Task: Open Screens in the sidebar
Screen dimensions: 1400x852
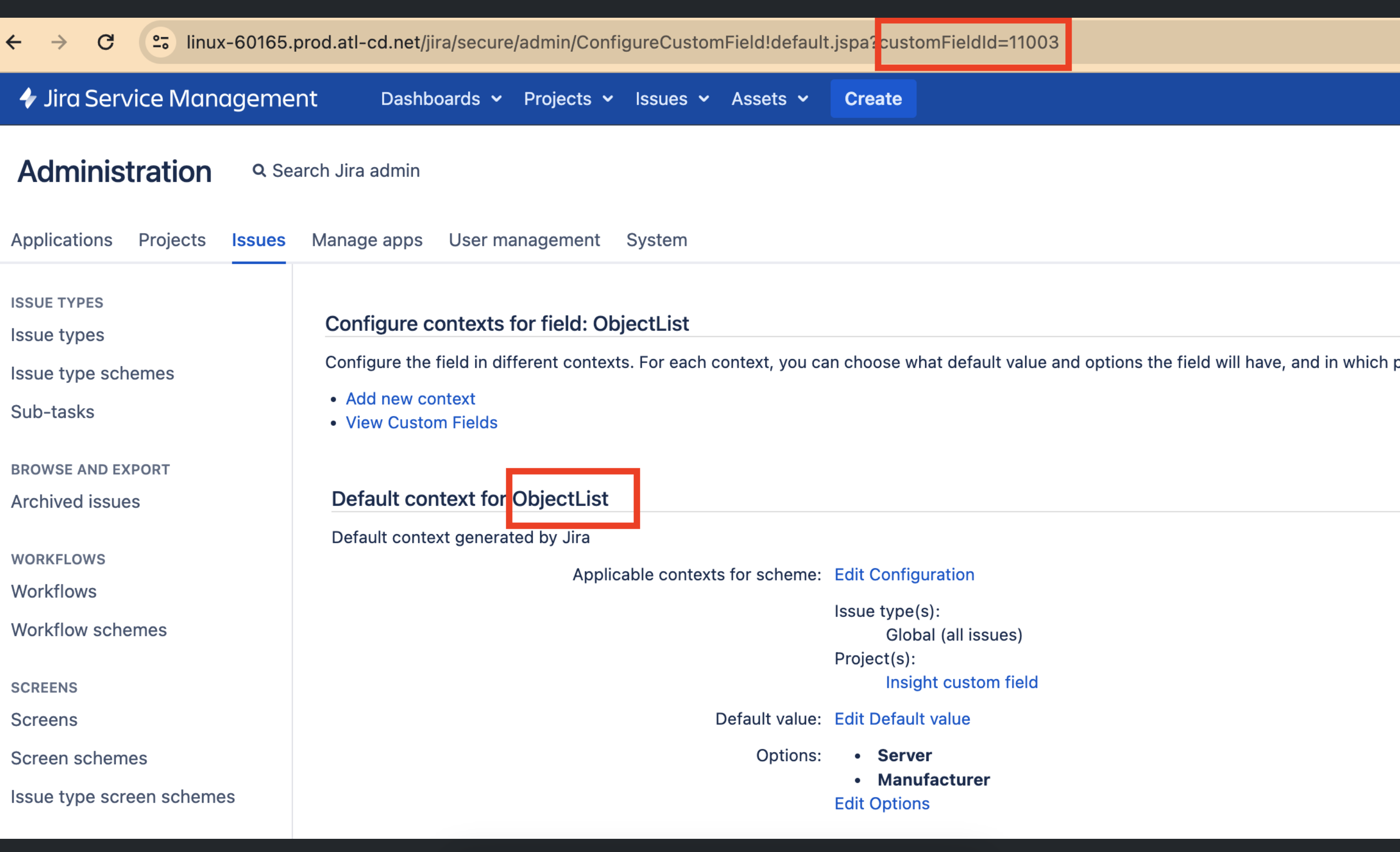Action: pos(44,720)
